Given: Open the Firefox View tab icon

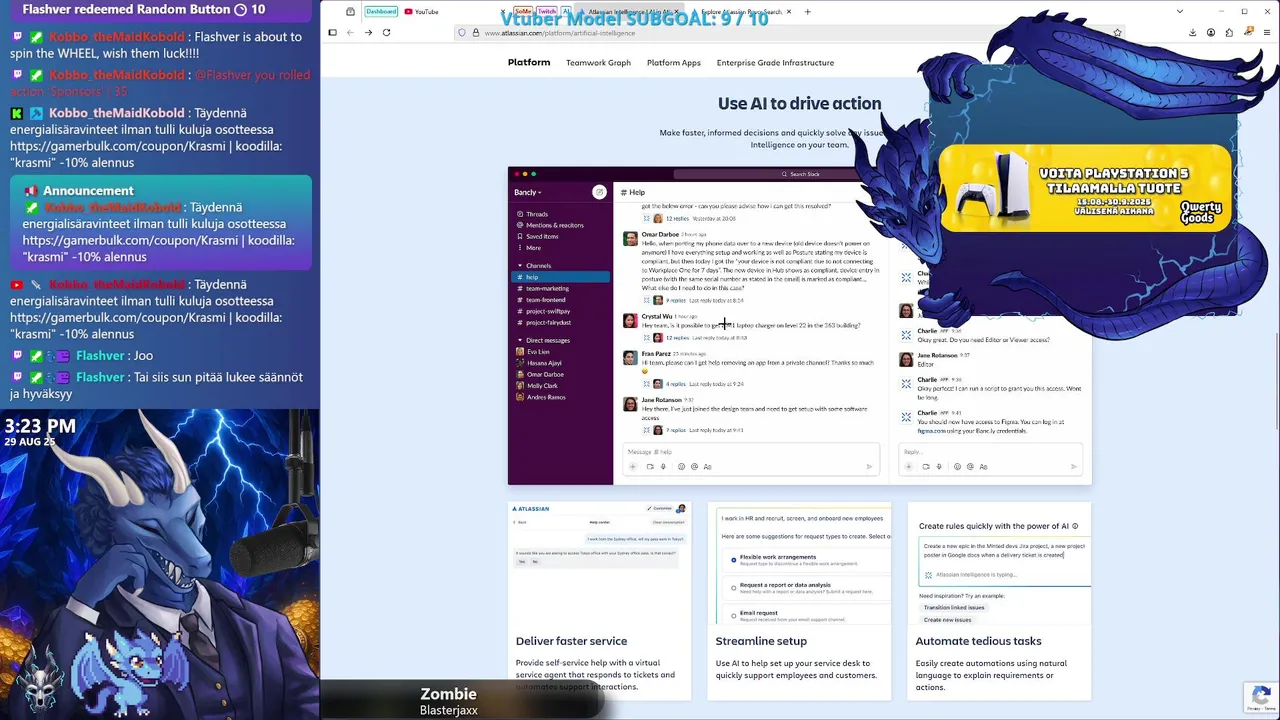Looking at the screenshot, I should 350,12.
